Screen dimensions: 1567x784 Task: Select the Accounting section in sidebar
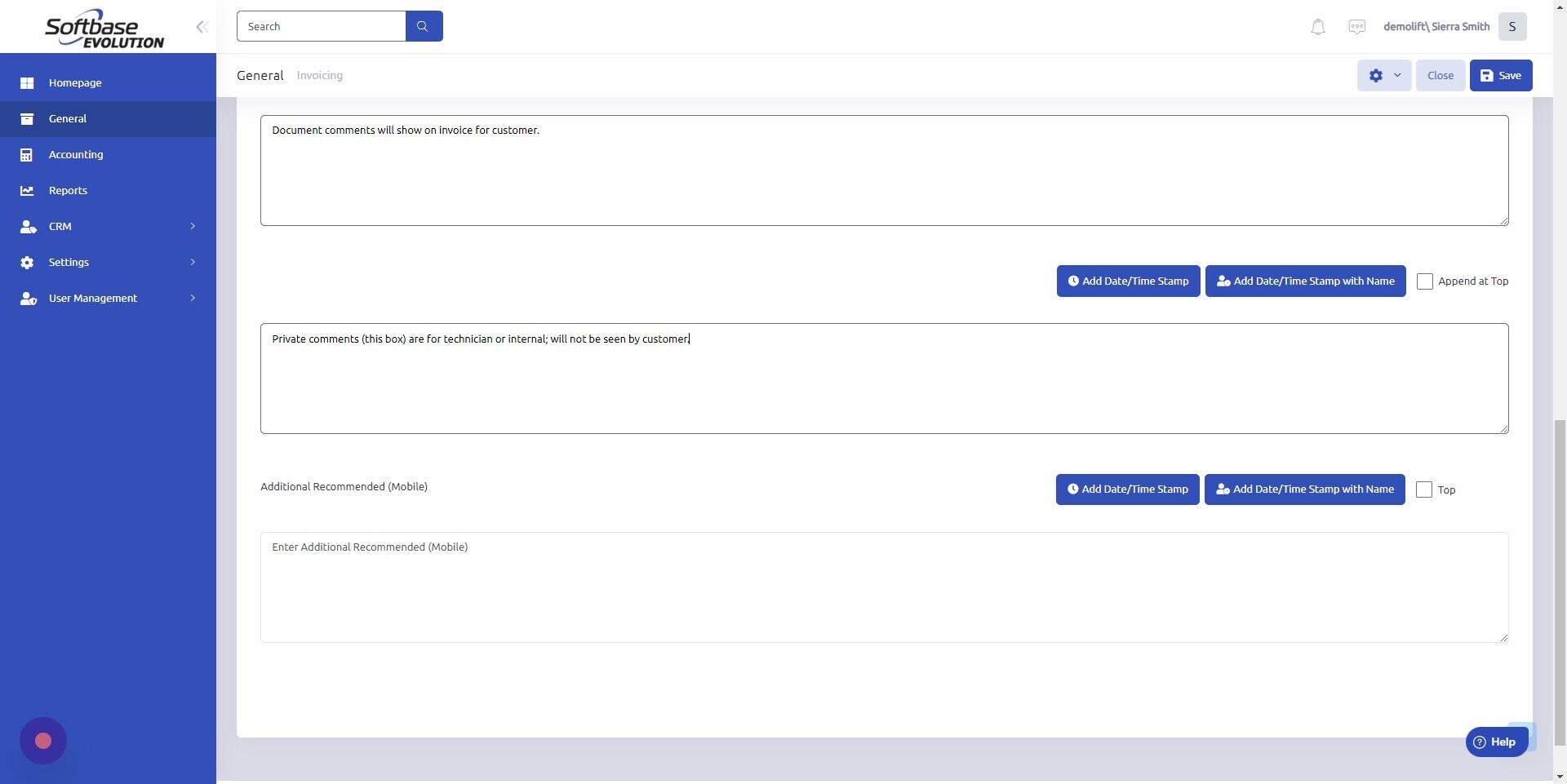coord(76,154)
